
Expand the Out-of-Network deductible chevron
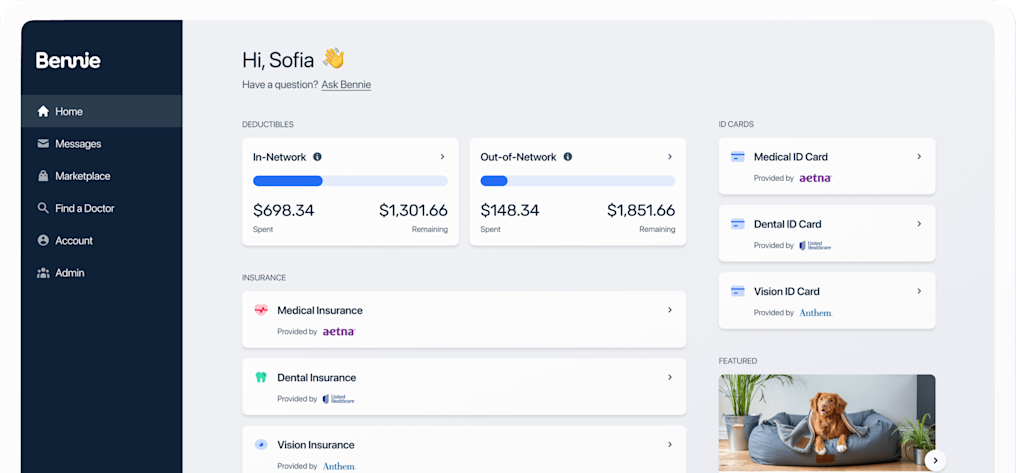670,157
